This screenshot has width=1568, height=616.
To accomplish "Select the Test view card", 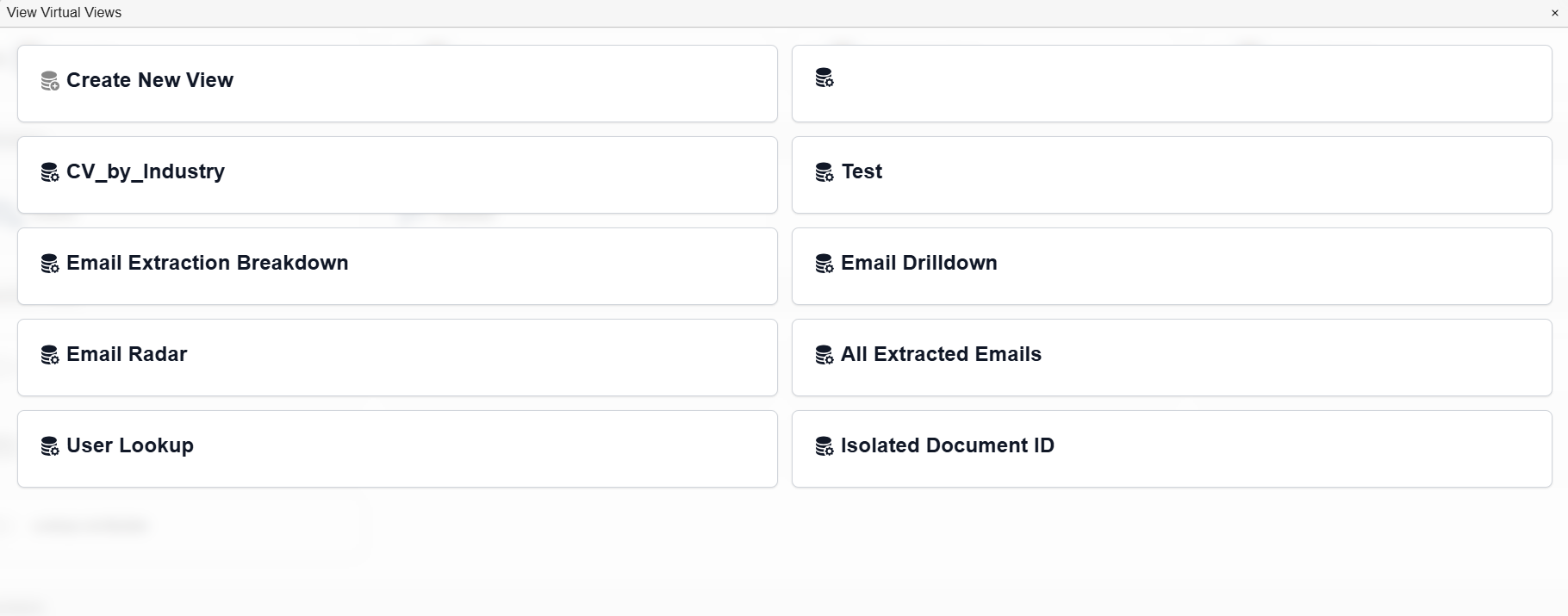I will (x=1171, y=175).
